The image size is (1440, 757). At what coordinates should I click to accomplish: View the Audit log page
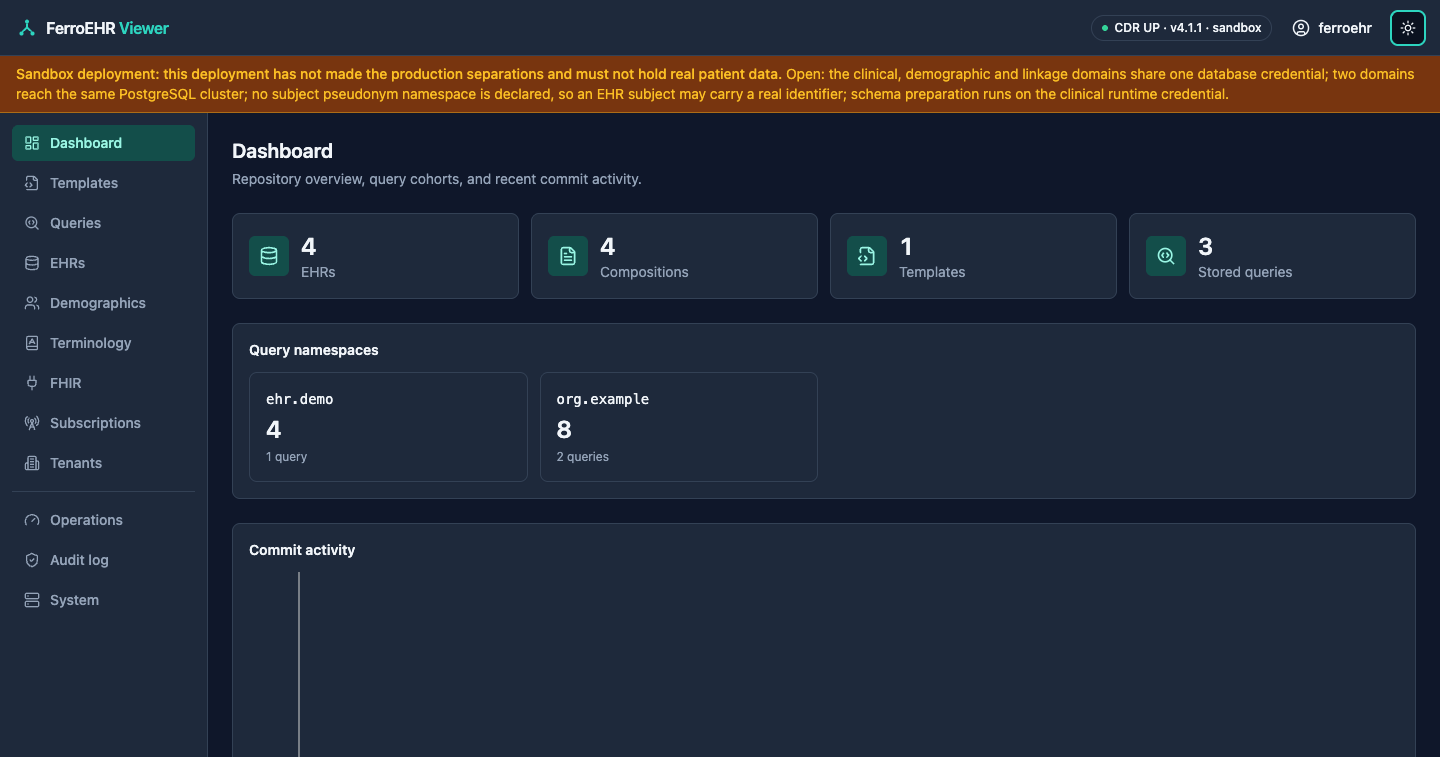tap(103, 560)
